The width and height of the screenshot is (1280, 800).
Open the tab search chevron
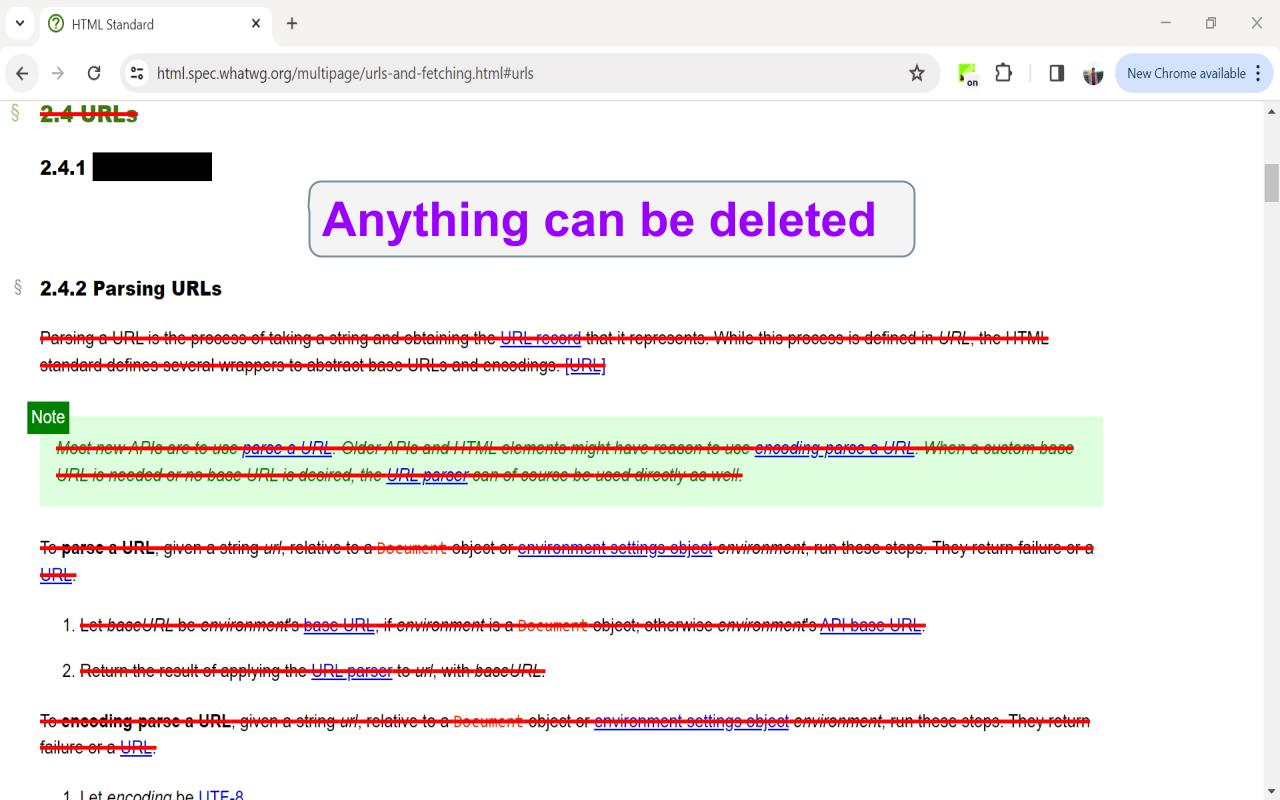(x=19, y=23)
